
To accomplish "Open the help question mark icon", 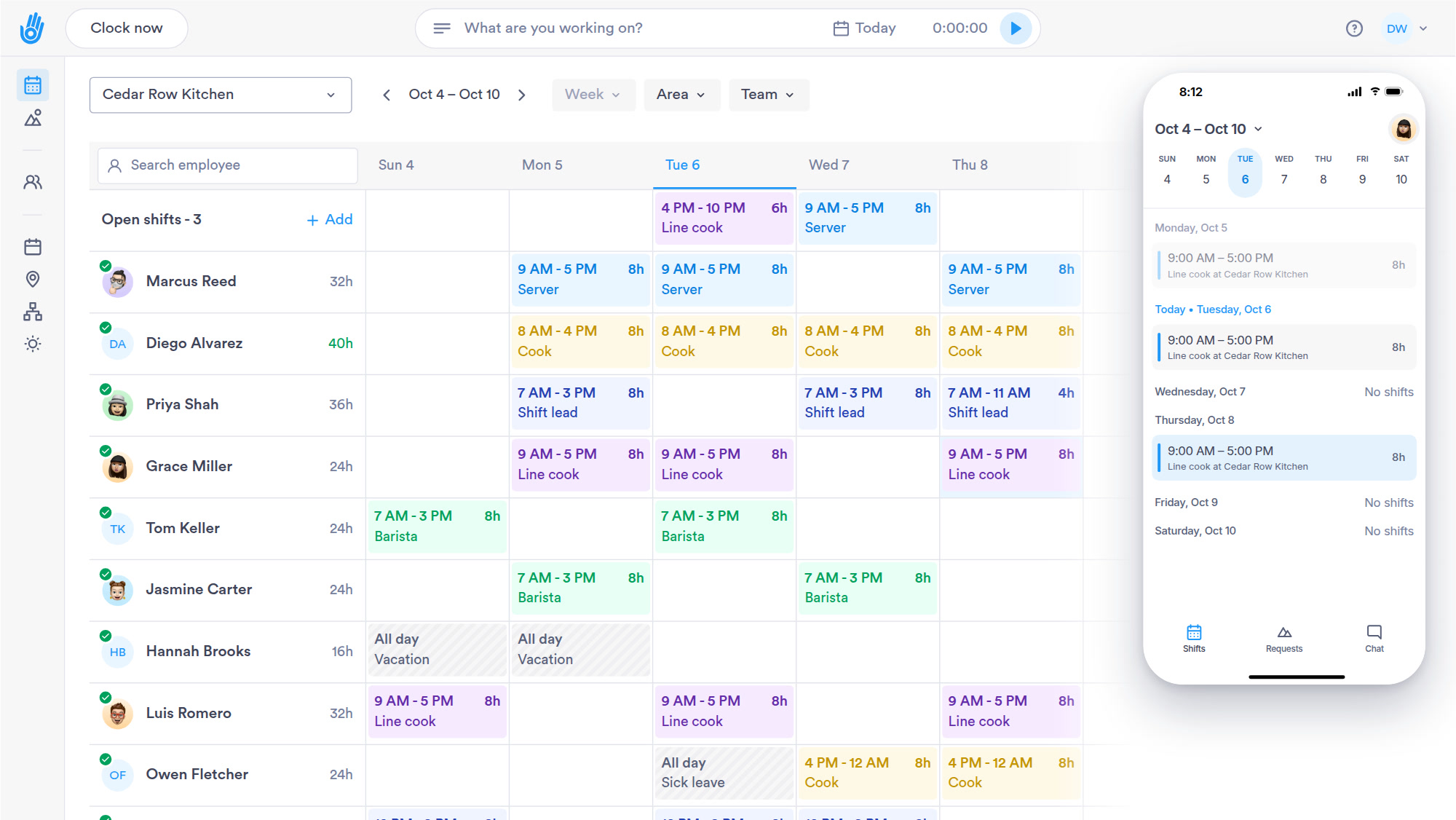I will coord(1354,28).
